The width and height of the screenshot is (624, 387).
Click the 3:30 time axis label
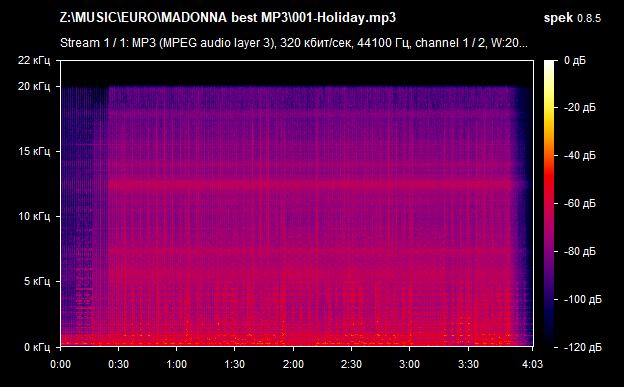pyautogui.click(x=468, y=364)
